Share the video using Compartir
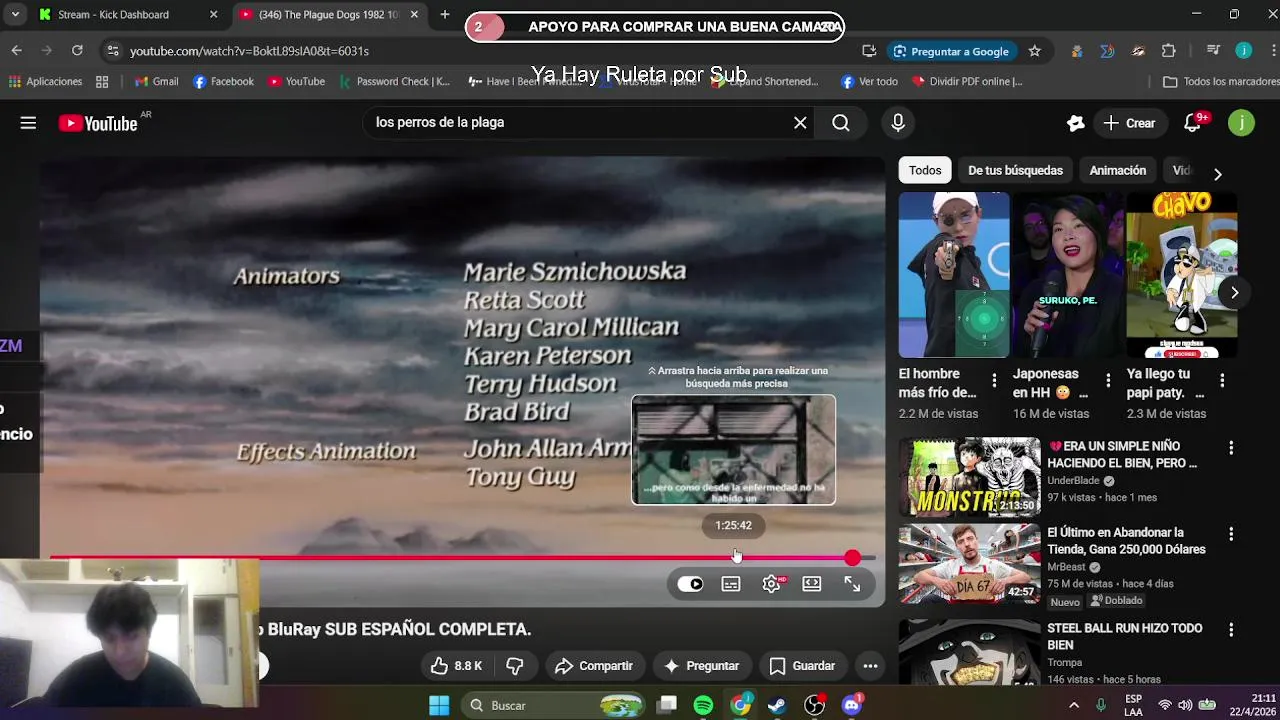The image size is (1280, 720). tap(594, 666)
